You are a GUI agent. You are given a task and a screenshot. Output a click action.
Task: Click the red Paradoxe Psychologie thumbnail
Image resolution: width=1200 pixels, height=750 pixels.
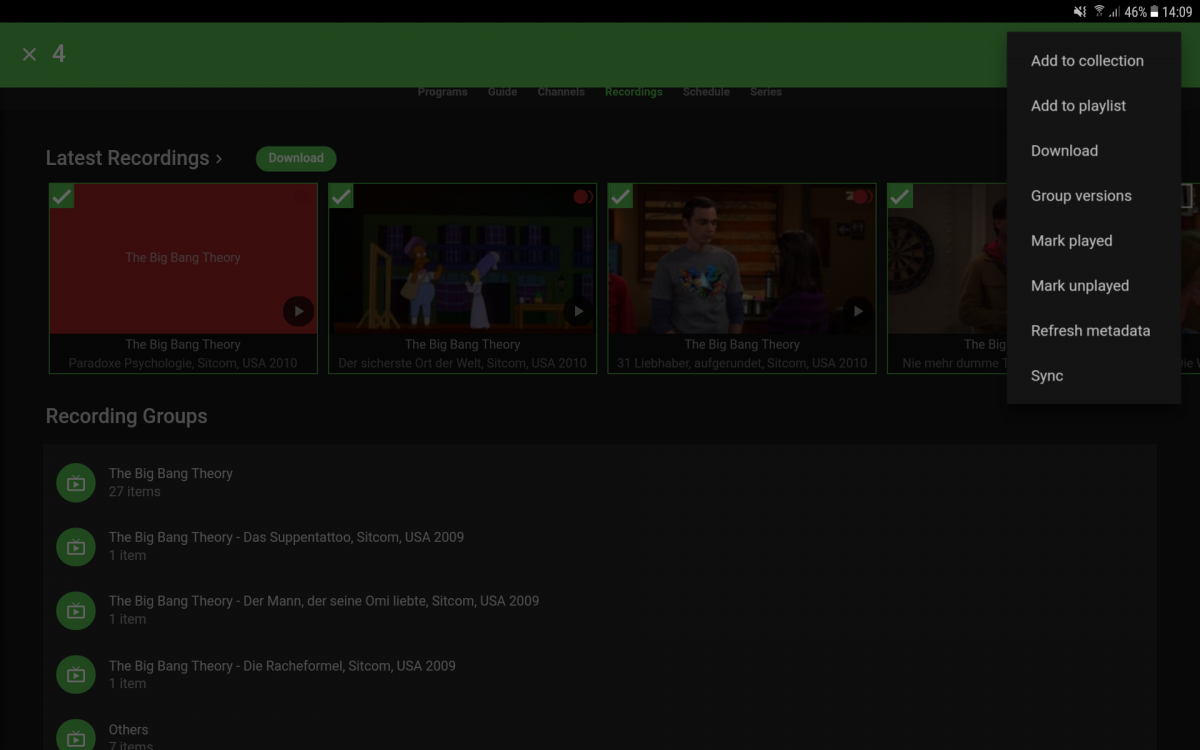point(183,258)
